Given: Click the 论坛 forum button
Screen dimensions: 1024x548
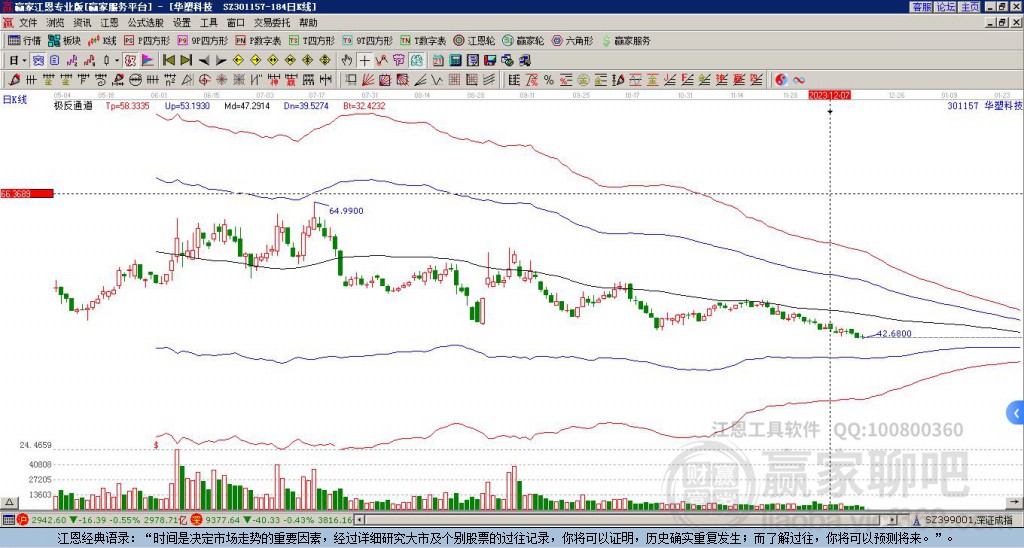Looking at the screenshot, I should coord(946,7).
